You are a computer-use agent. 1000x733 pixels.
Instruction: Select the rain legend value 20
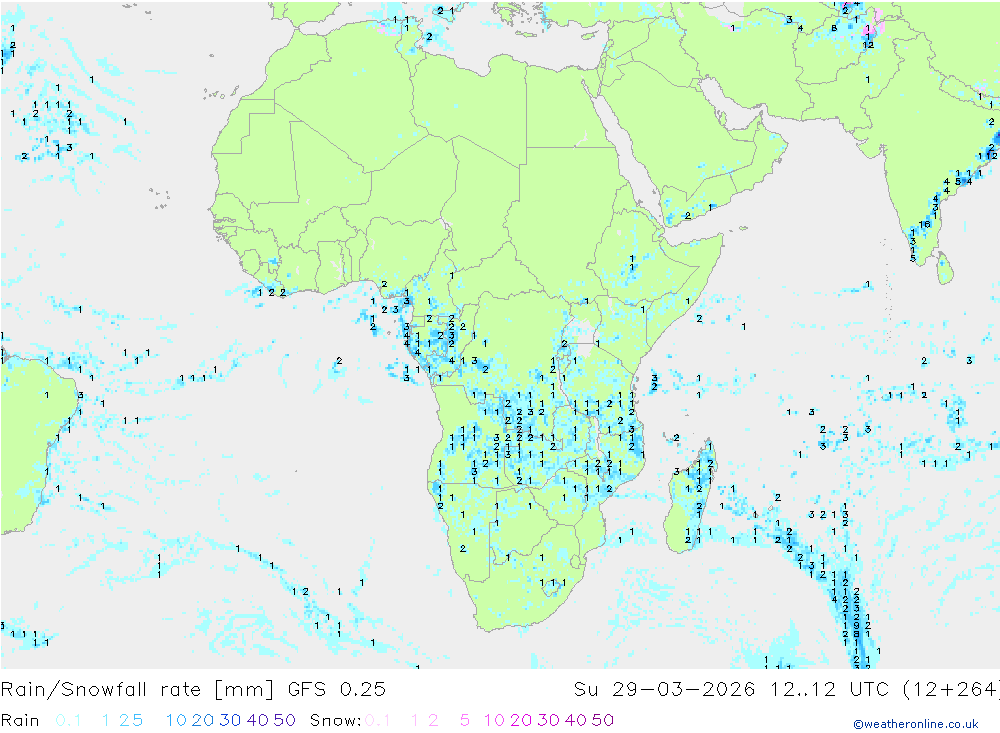click(x=203, y=720)
